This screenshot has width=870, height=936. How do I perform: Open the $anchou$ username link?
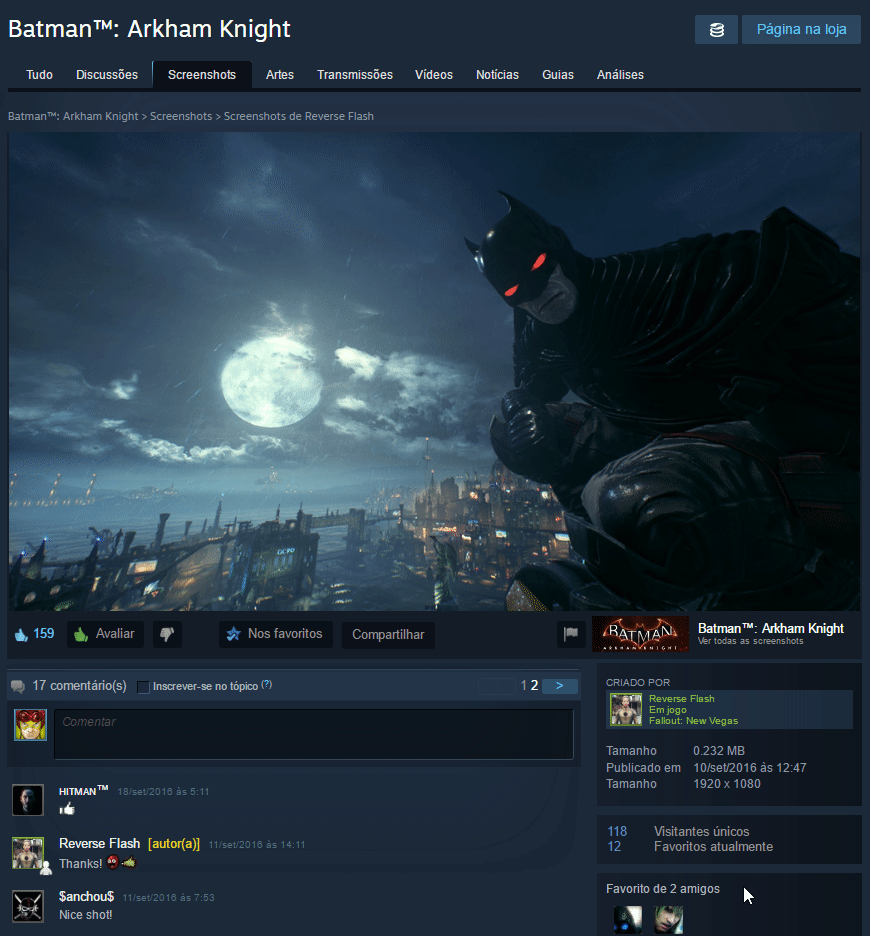[x=87, y=897]
